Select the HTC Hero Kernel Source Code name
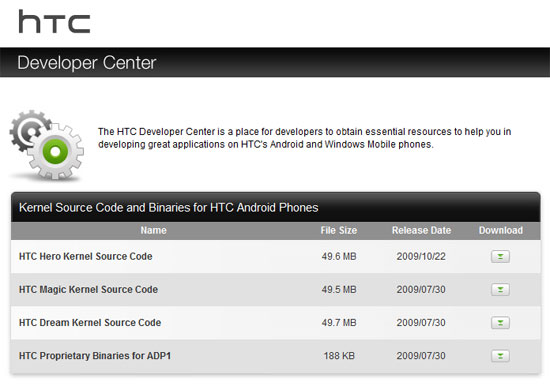 pos(86,257)
